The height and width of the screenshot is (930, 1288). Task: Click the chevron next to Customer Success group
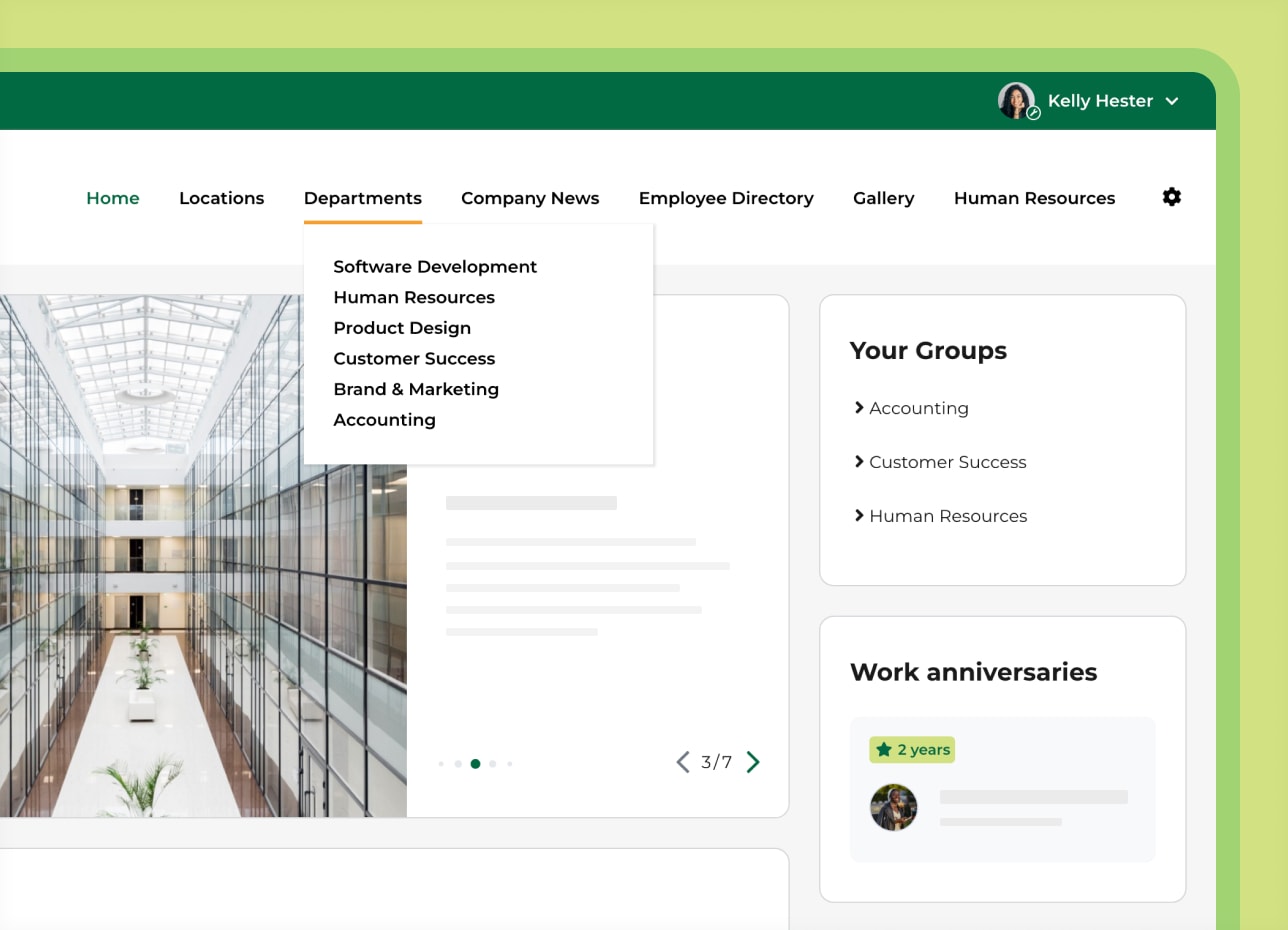858,461
